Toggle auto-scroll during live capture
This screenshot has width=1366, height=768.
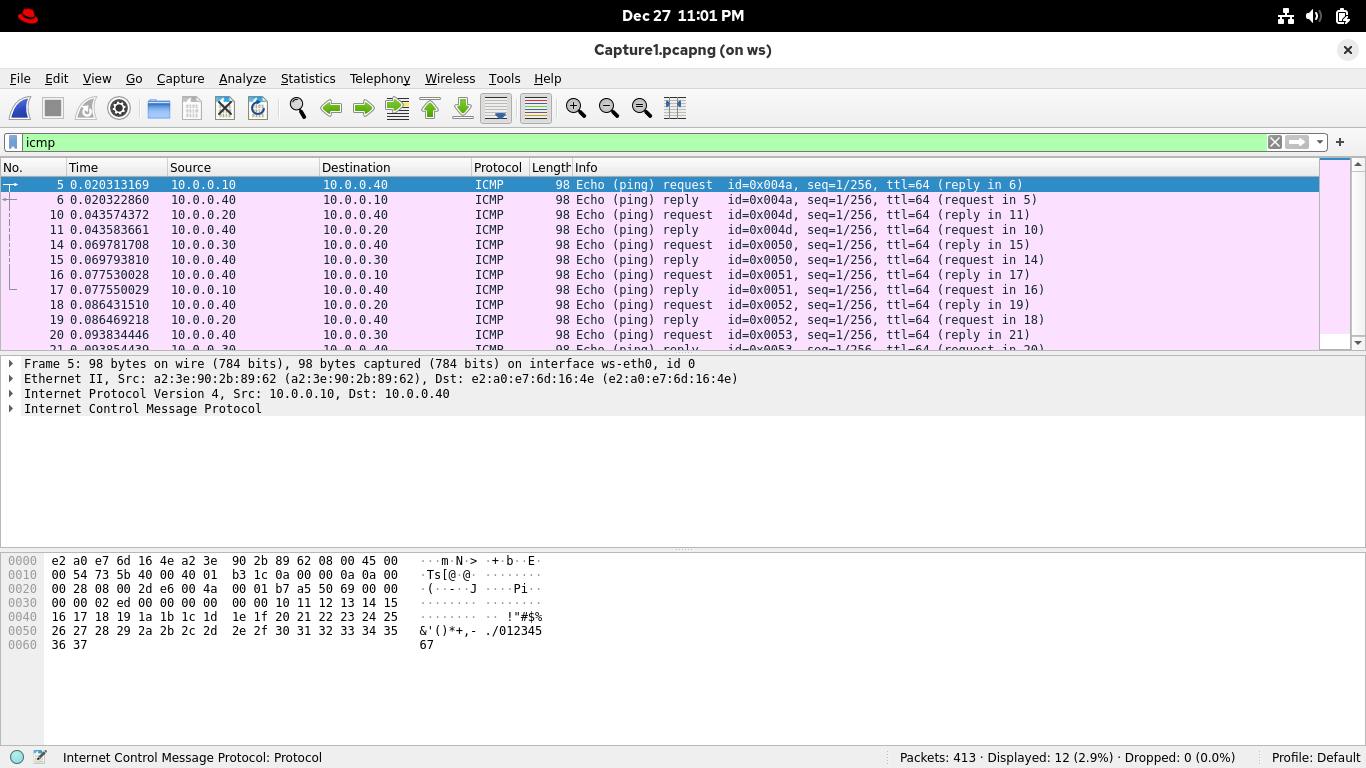point(496,108)
